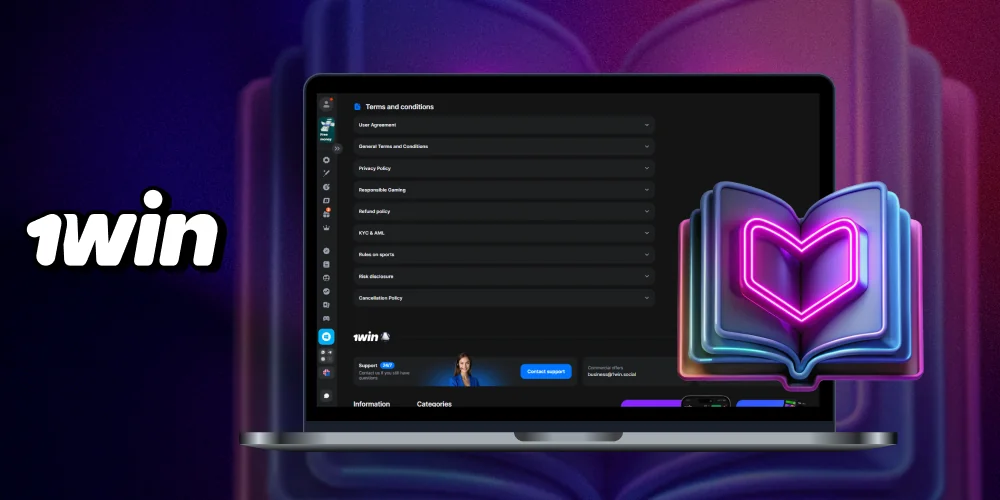Expand the Rules on sports section

[504, 254]
